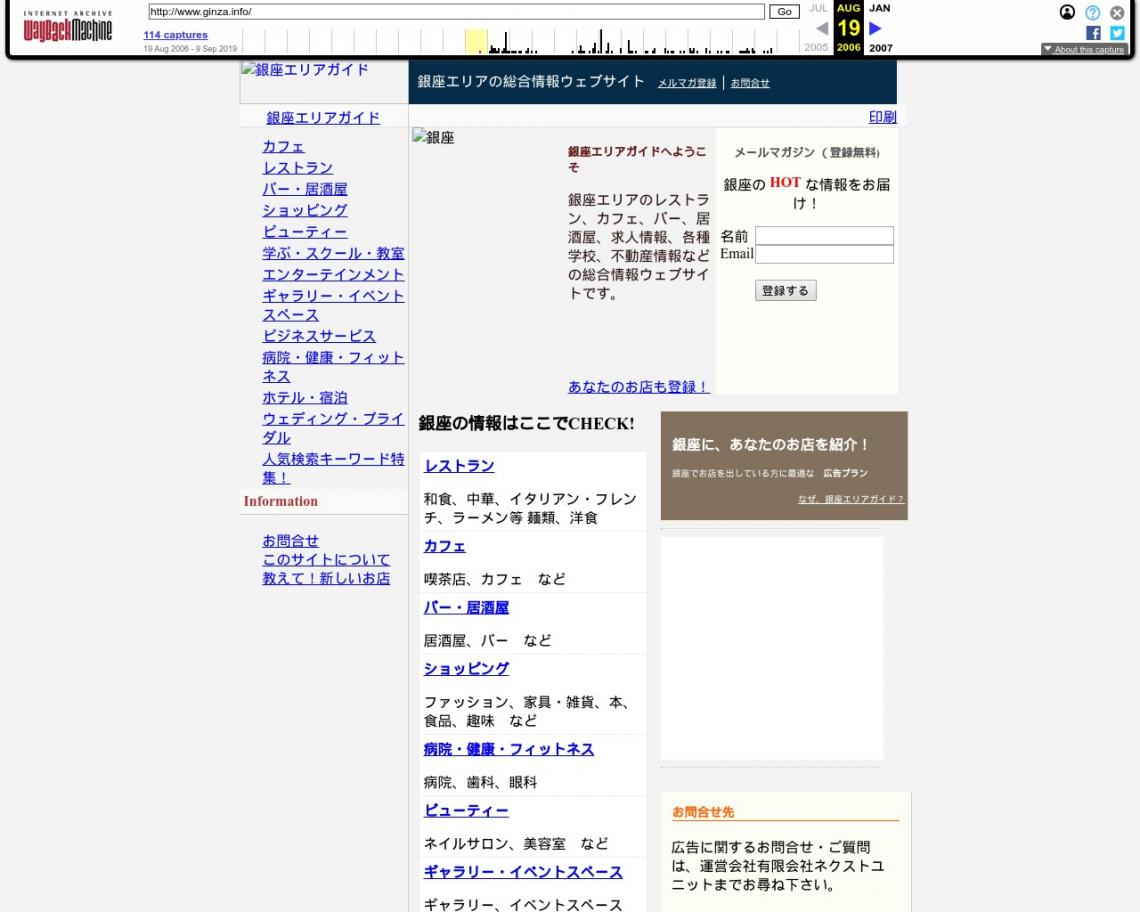
Task: Expand the About this capture panel
Action: (x=1084, y=49)
